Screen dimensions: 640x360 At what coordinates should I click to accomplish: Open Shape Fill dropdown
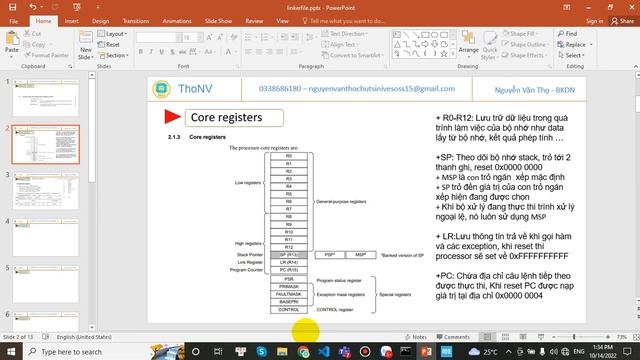pos(520,33)
